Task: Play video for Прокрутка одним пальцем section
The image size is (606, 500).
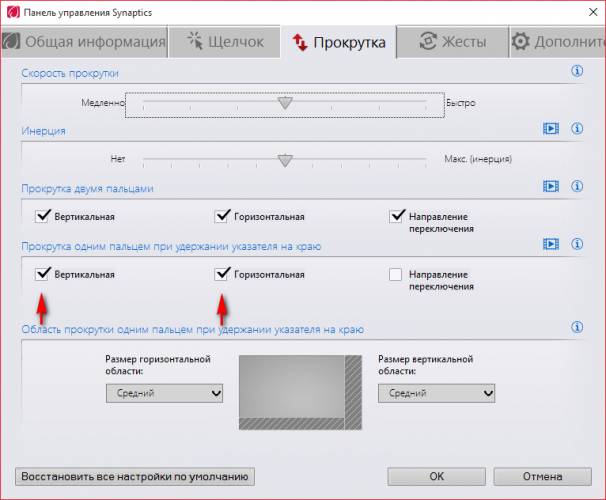Action: click(x=550, y=244)
